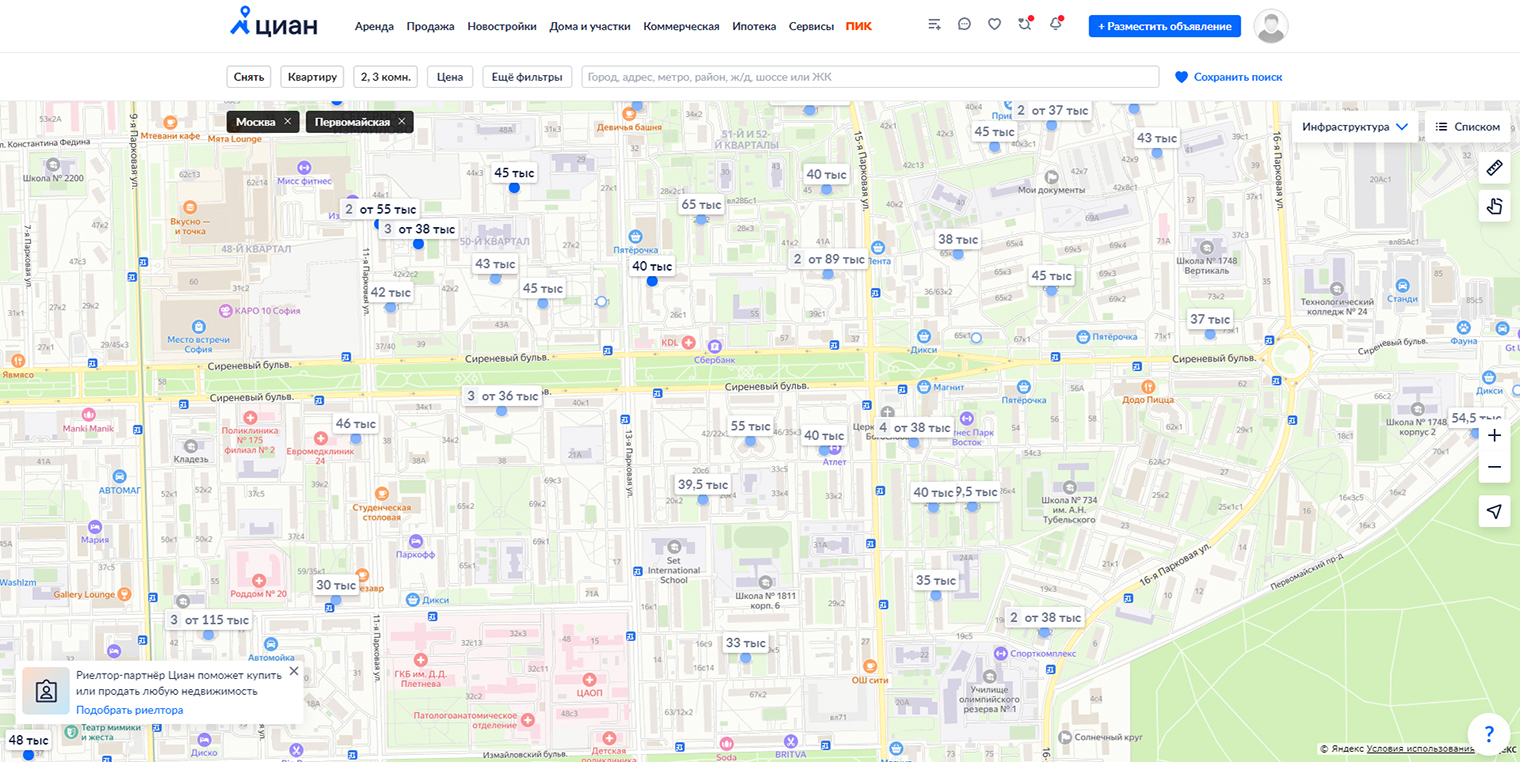Activate the draw-area hand tool on map
The width and height of the screenshot is (1520, 762).
coord(1495,206)
